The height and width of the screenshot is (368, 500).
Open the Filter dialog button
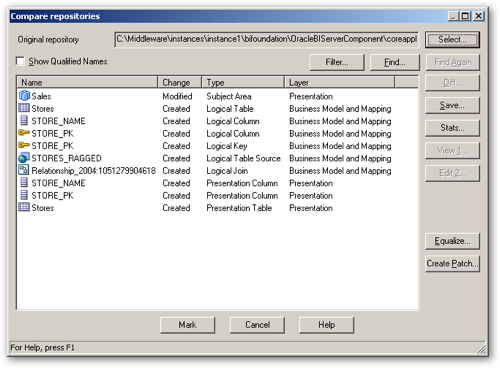tap(337, 62)
